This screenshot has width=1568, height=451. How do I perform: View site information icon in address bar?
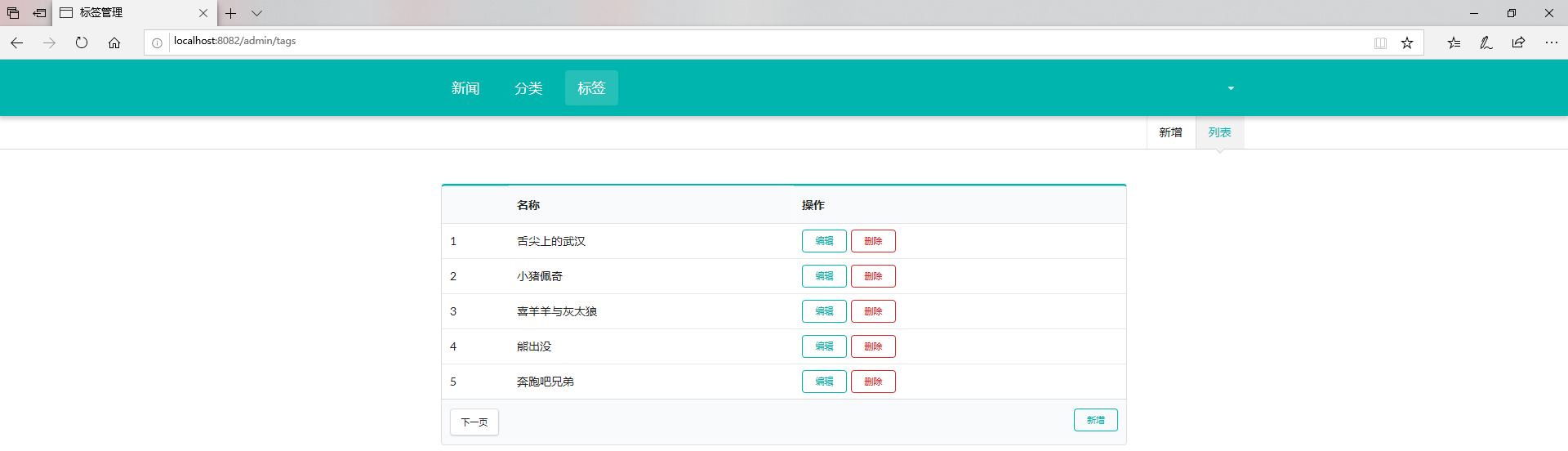[x=157, y=42]
